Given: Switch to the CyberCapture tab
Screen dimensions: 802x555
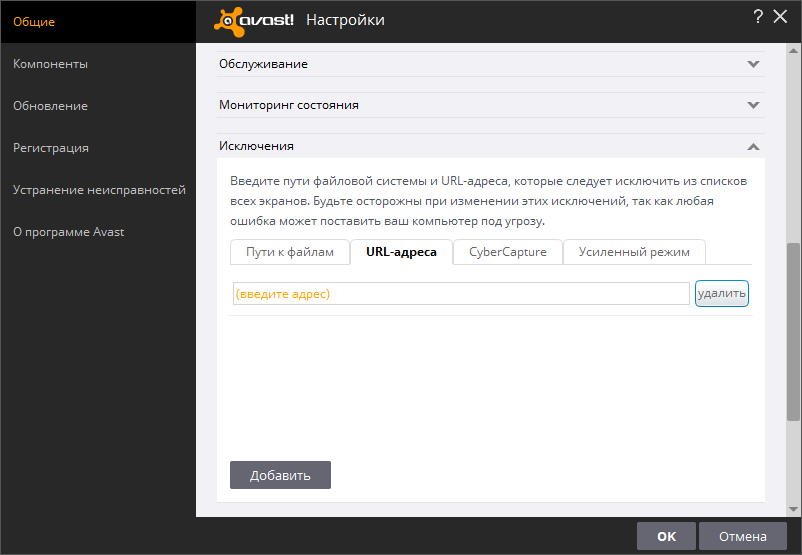Looking at the screenshot, I should click(x=508, y=252).
